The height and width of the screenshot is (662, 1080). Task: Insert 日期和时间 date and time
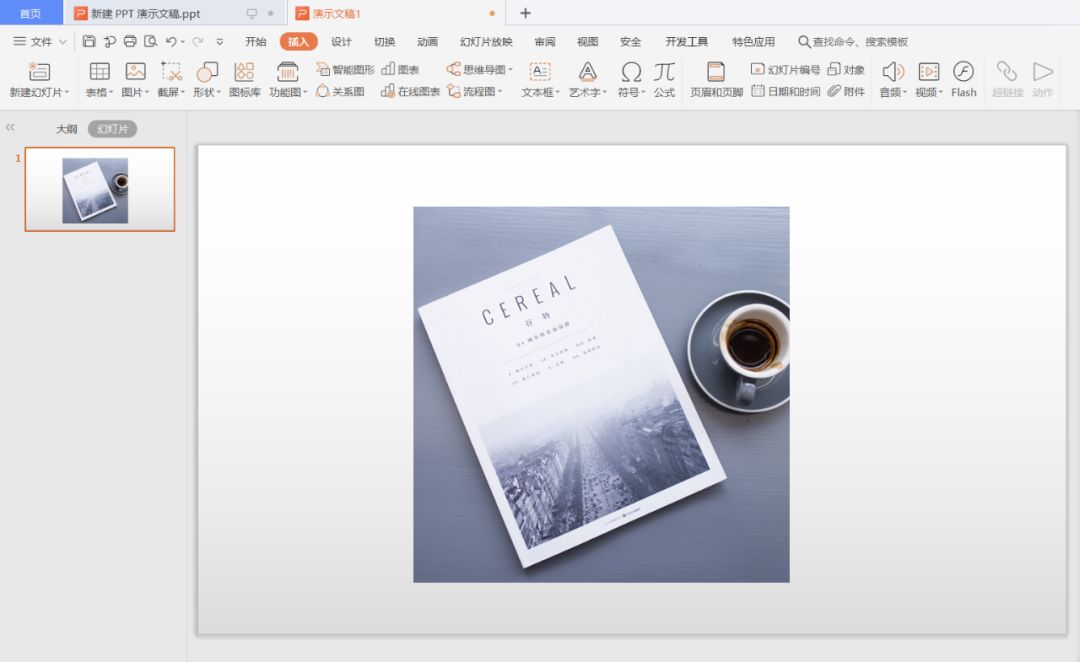pos(785,91)
